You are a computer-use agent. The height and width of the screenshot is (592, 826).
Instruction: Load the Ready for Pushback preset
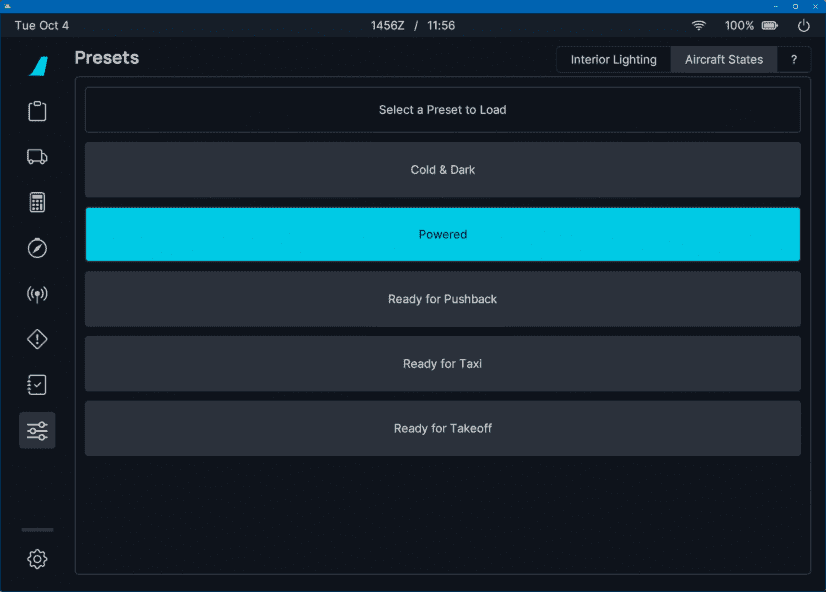tap(442, 299)
